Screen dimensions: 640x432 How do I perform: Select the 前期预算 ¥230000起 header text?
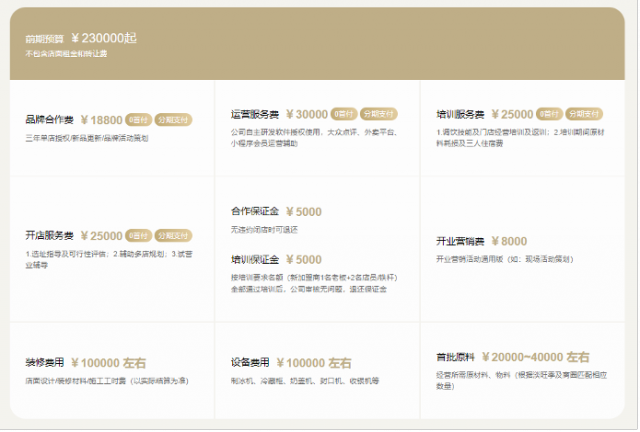81,38
